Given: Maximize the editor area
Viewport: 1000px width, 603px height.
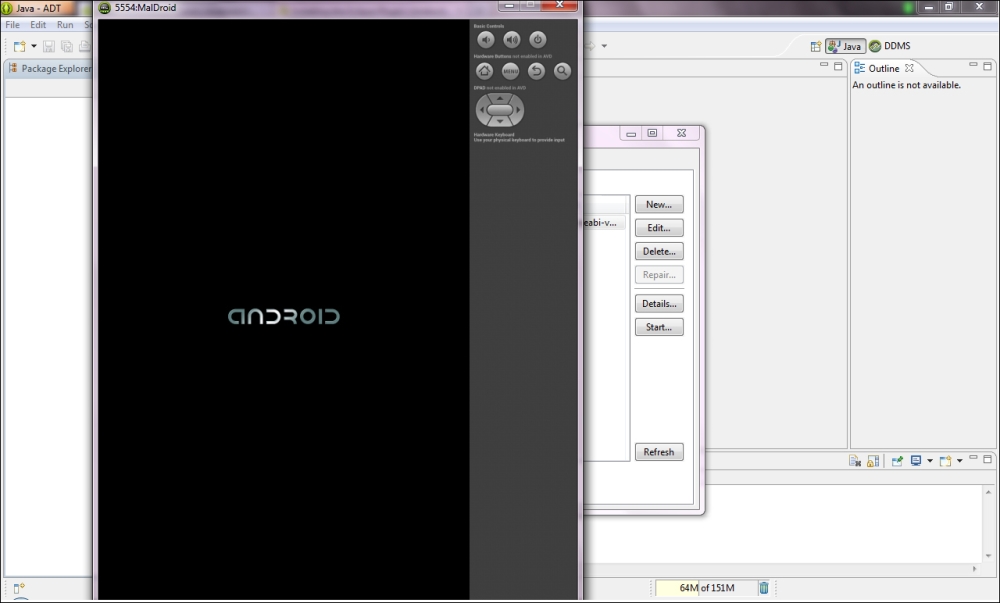Looking at the screenshot, I should coord(838,66).
